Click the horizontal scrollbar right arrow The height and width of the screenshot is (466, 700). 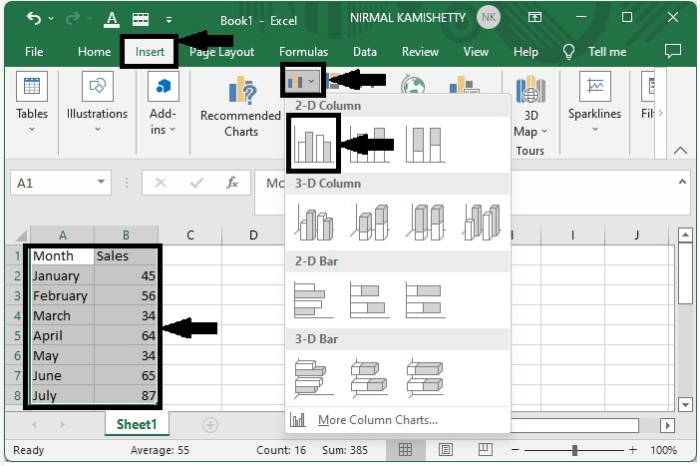[667, 425]
